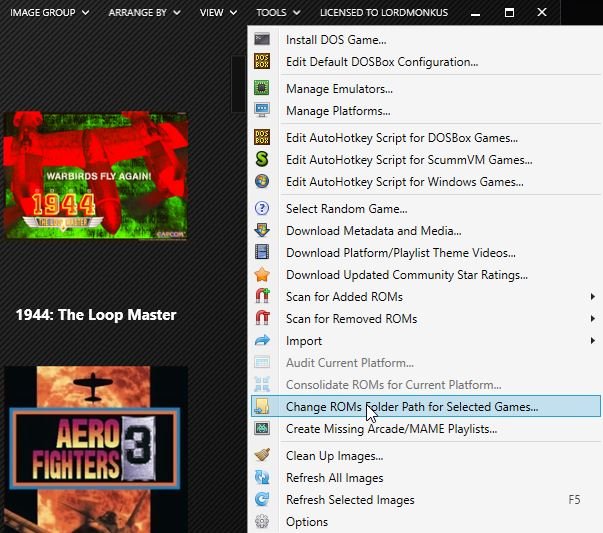Click the 1944: The Loop Master title text
Image resolution: width=603 pixels, height=533 pixels.
(96, 315)
